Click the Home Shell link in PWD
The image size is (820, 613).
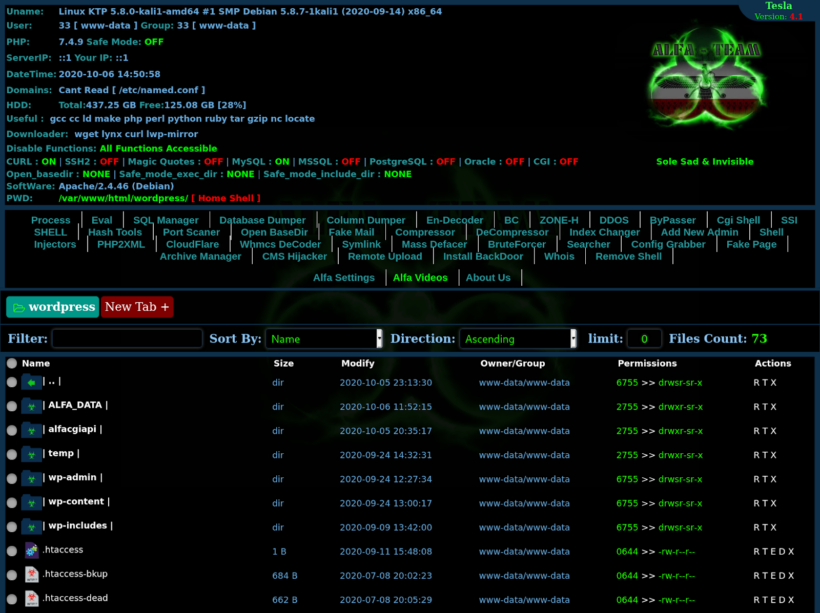click(227, 198)
